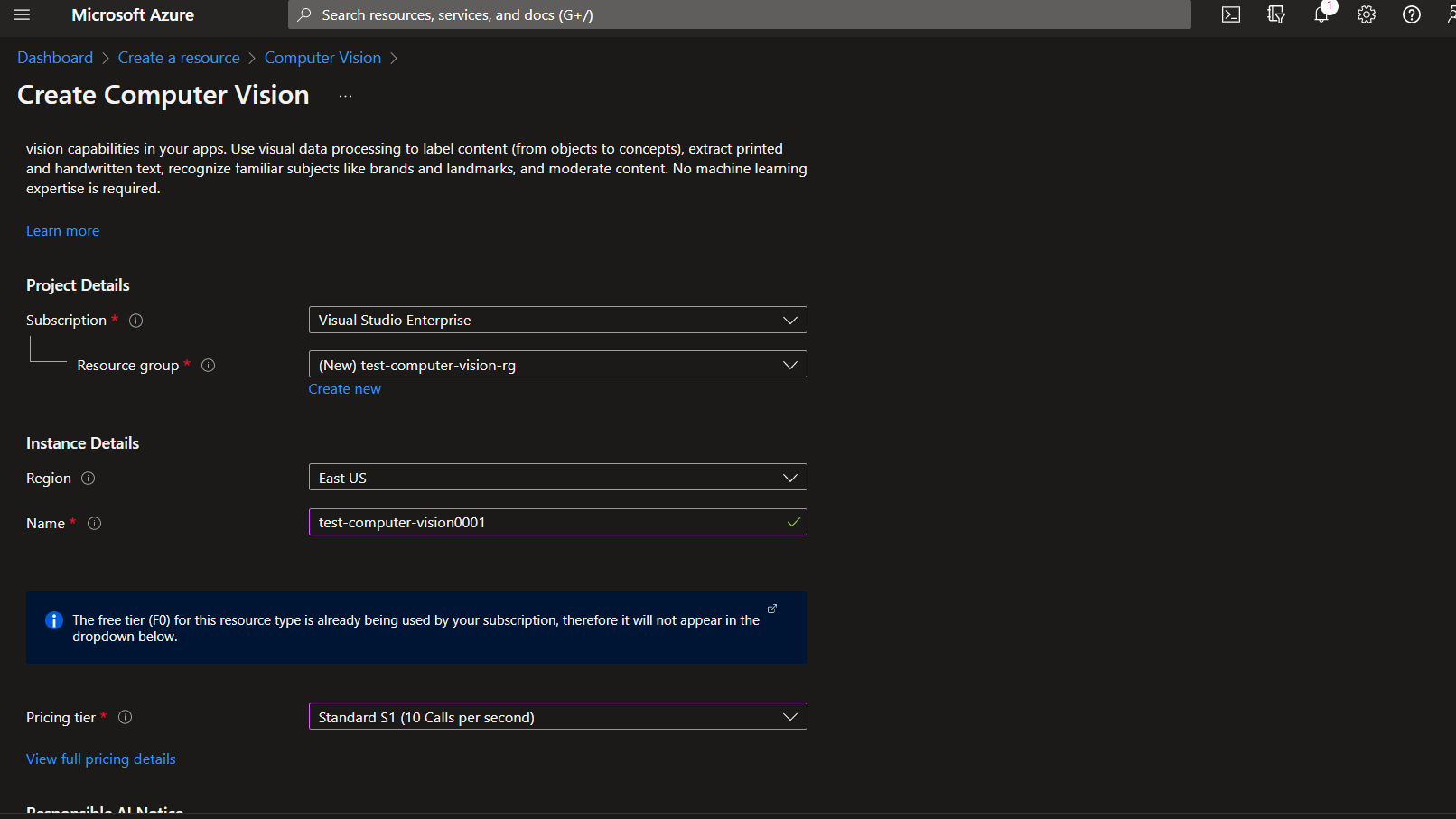Navigate to Create a resource breadcrumb
This screenshot has height=819, width=1456.
coord(179,58)
